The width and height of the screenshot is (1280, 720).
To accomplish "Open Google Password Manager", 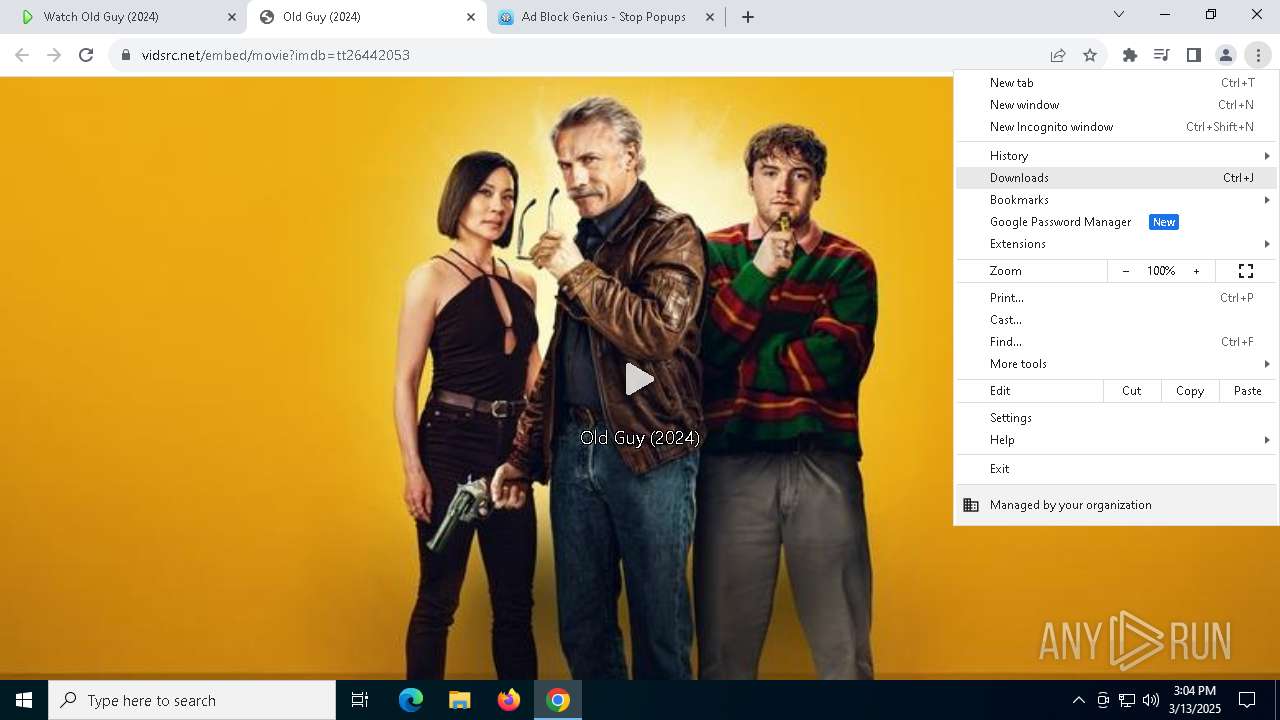I will [x=1116, y=222].
